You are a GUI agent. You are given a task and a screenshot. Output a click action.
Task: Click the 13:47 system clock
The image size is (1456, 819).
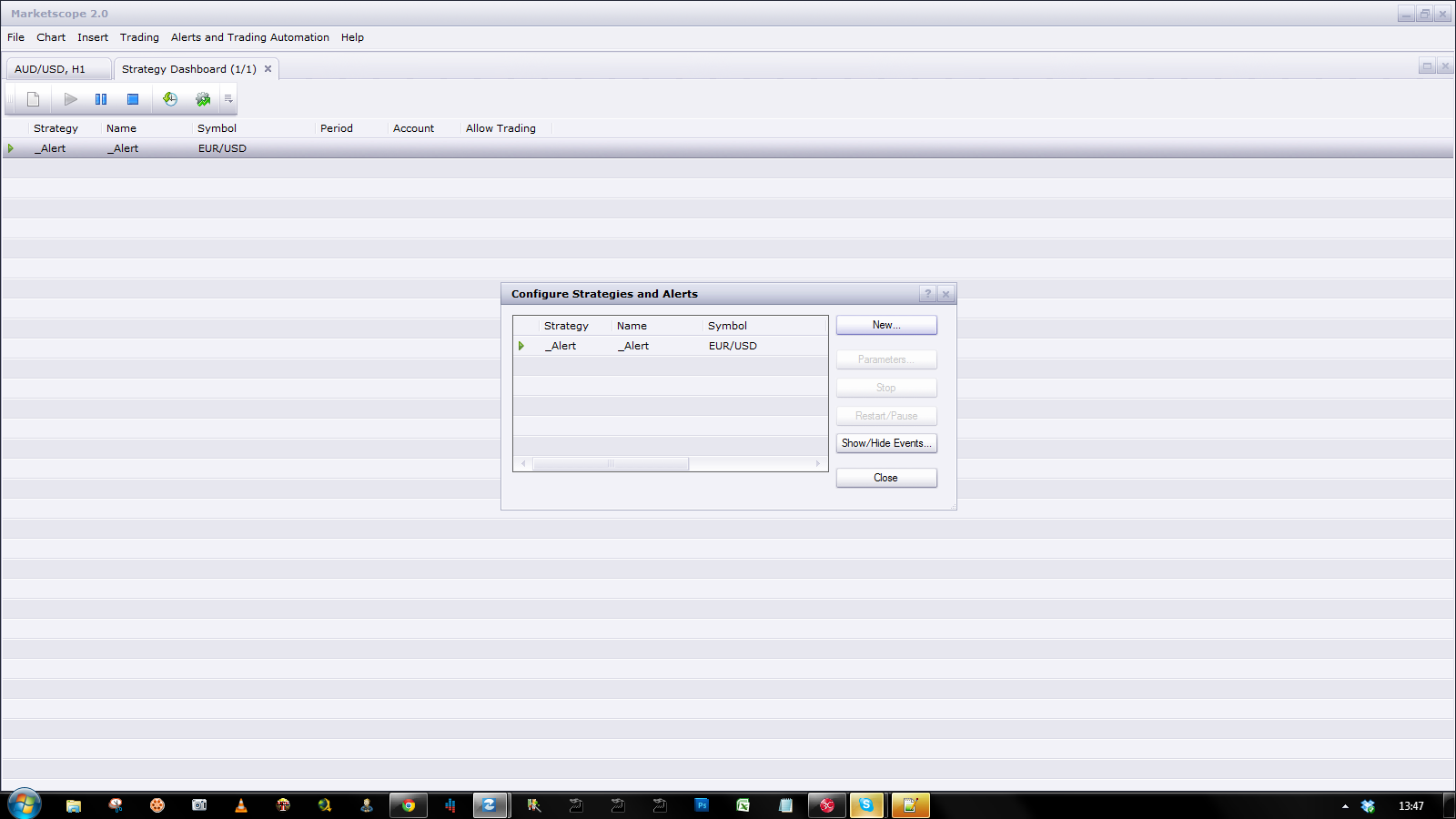click(x=1411, y=806)
